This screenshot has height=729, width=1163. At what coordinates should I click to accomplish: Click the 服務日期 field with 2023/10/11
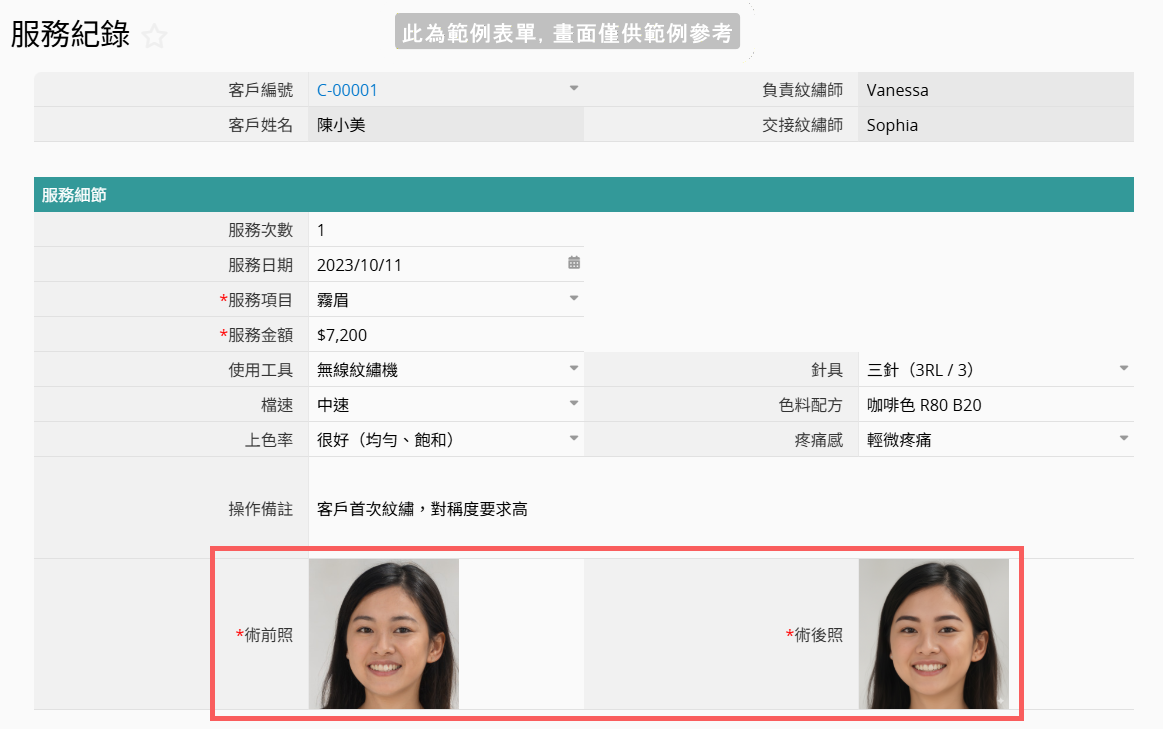435,265
